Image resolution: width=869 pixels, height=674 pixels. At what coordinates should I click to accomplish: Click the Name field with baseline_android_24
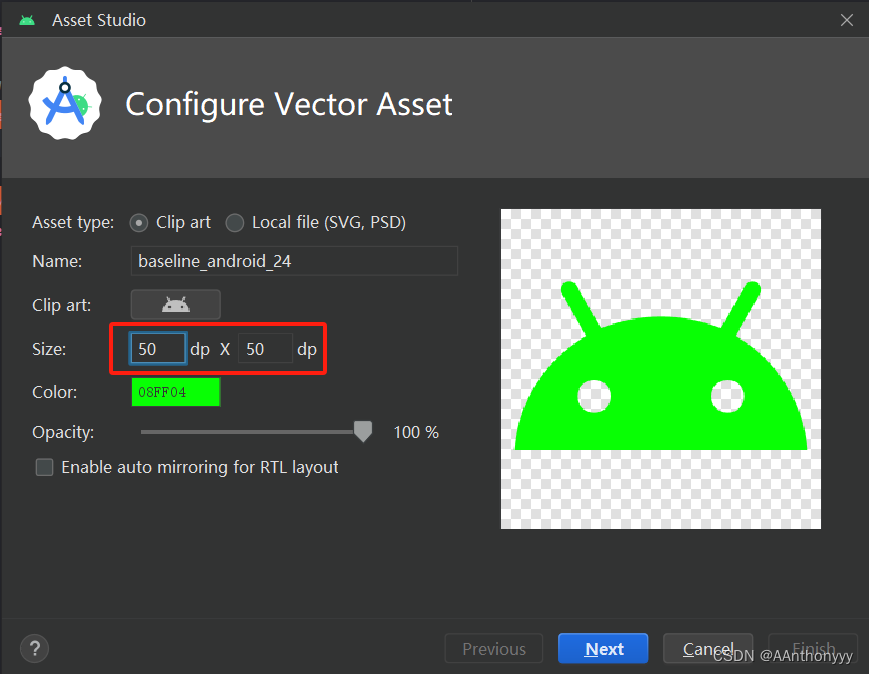tap(294, 261)
